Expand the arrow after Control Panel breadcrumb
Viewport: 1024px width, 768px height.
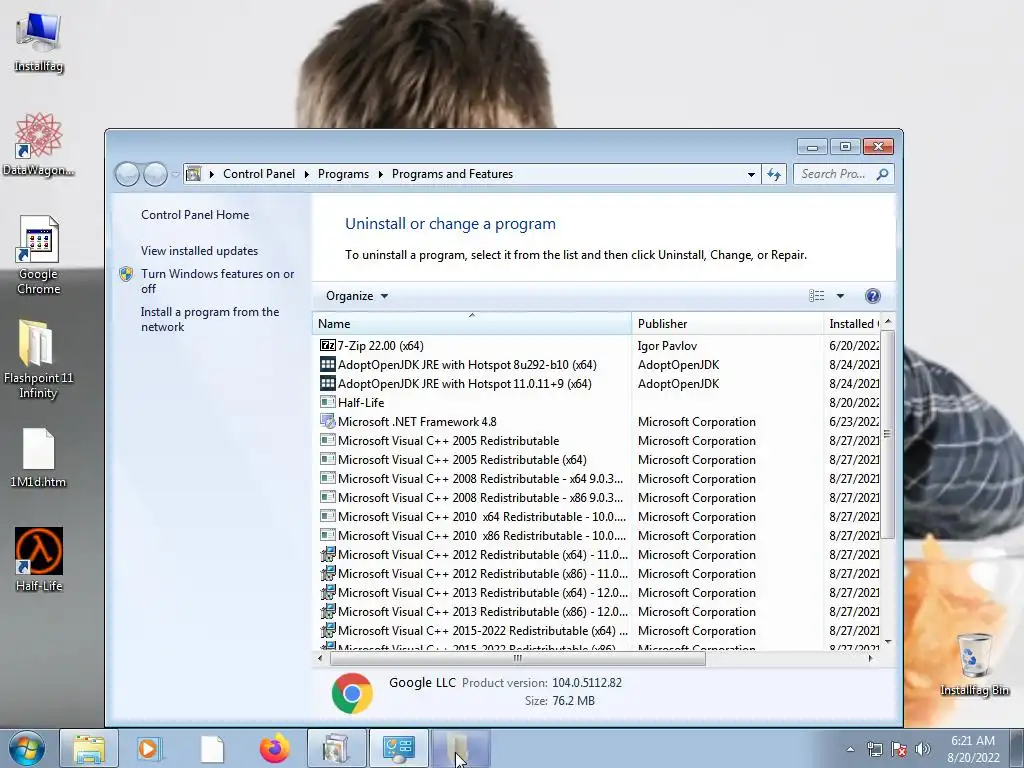pyautogui.click(x=307, y=174)
